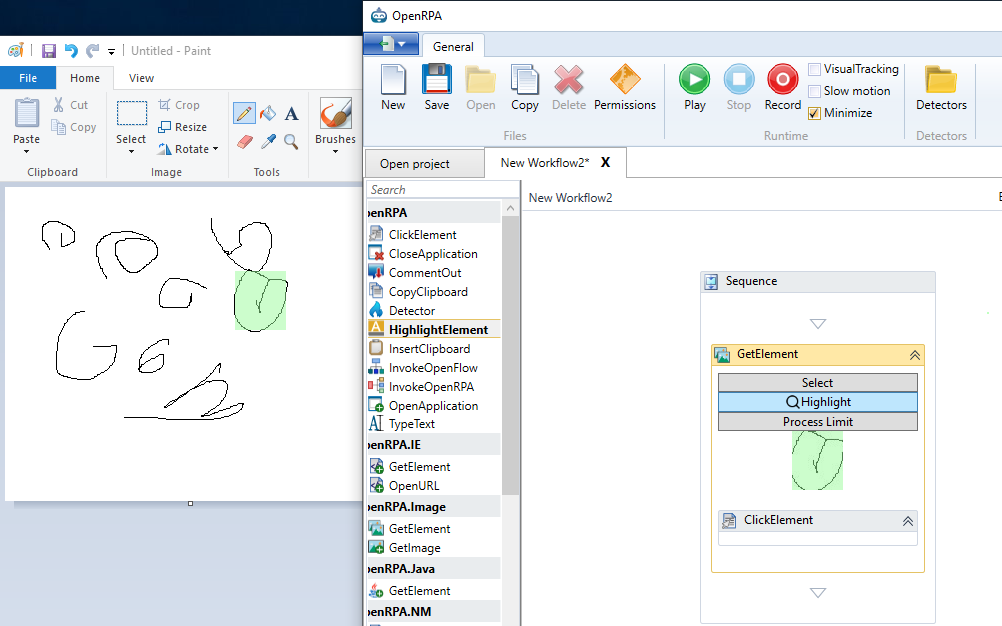Select the Pencil tool in Paint

(x=244, y=113)
